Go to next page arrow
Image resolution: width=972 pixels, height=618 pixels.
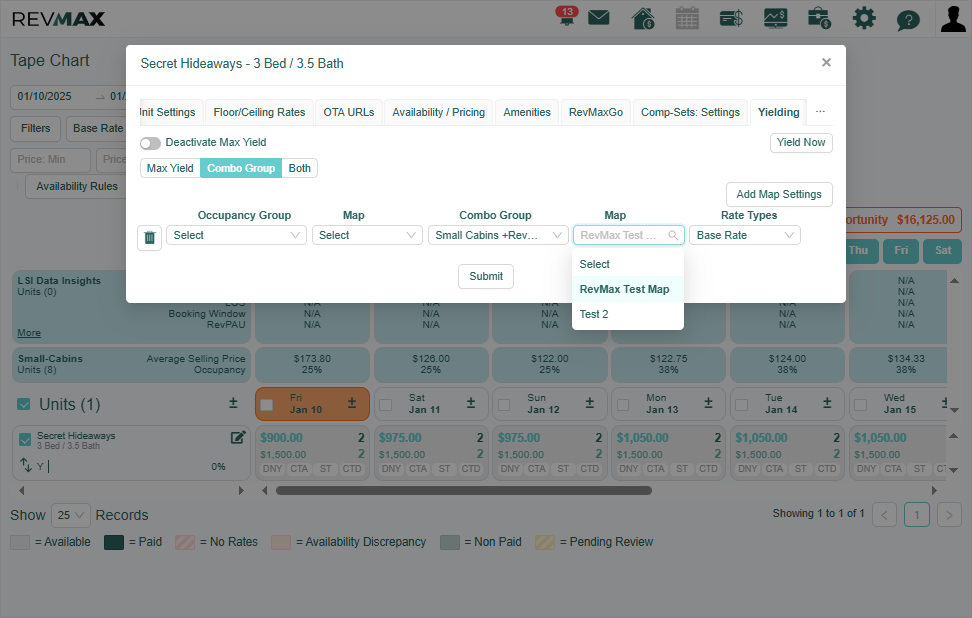tap(949, 515)
